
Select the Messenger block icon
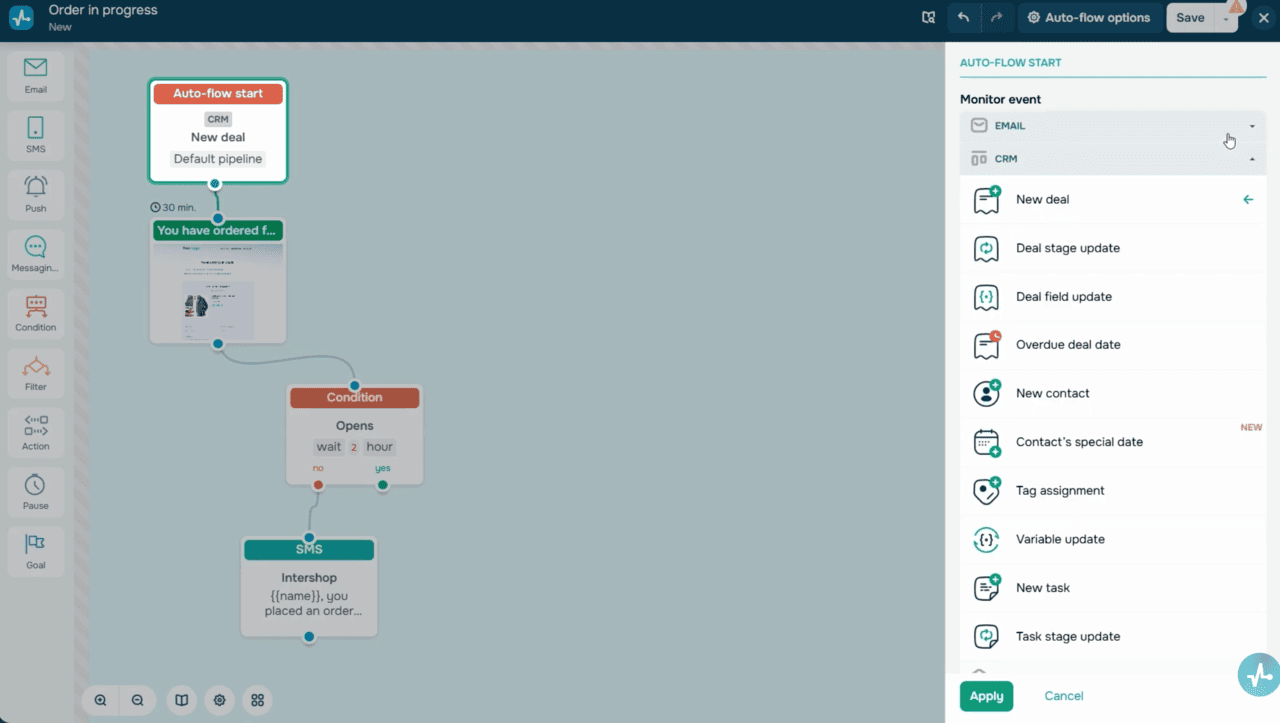(36, 246)
